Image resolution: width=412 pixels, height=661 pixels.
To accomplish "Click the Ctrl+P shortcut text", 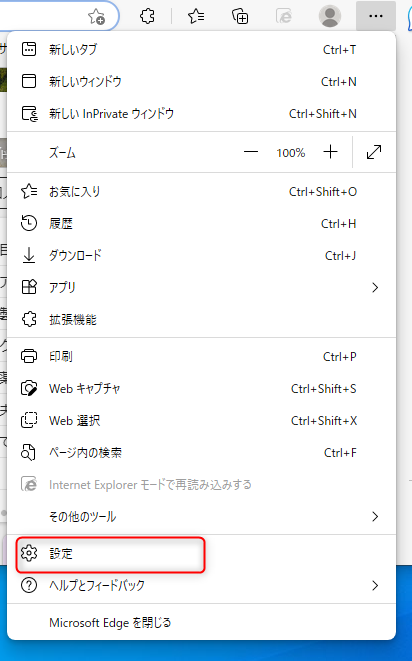I will click(339, 357).
